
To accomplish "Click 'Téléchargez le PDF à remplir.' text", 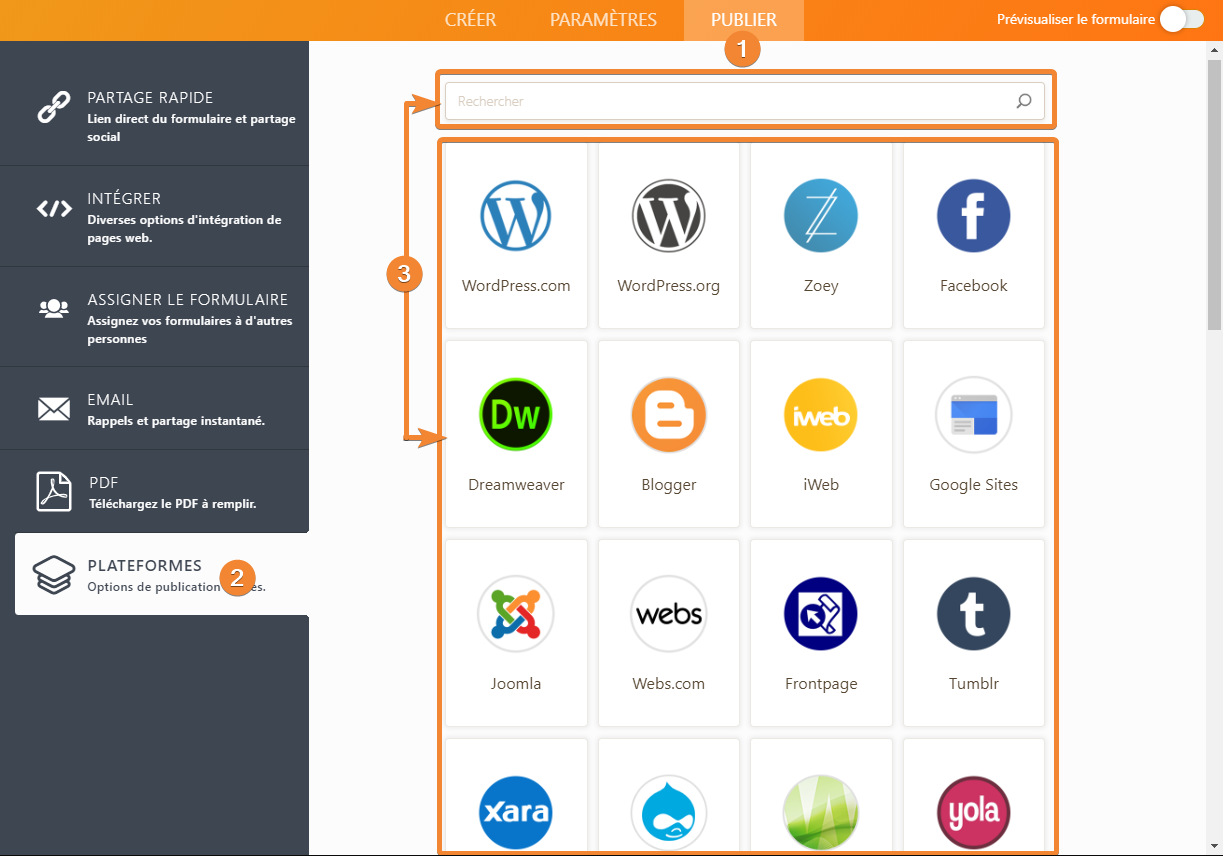I will 173,504.
